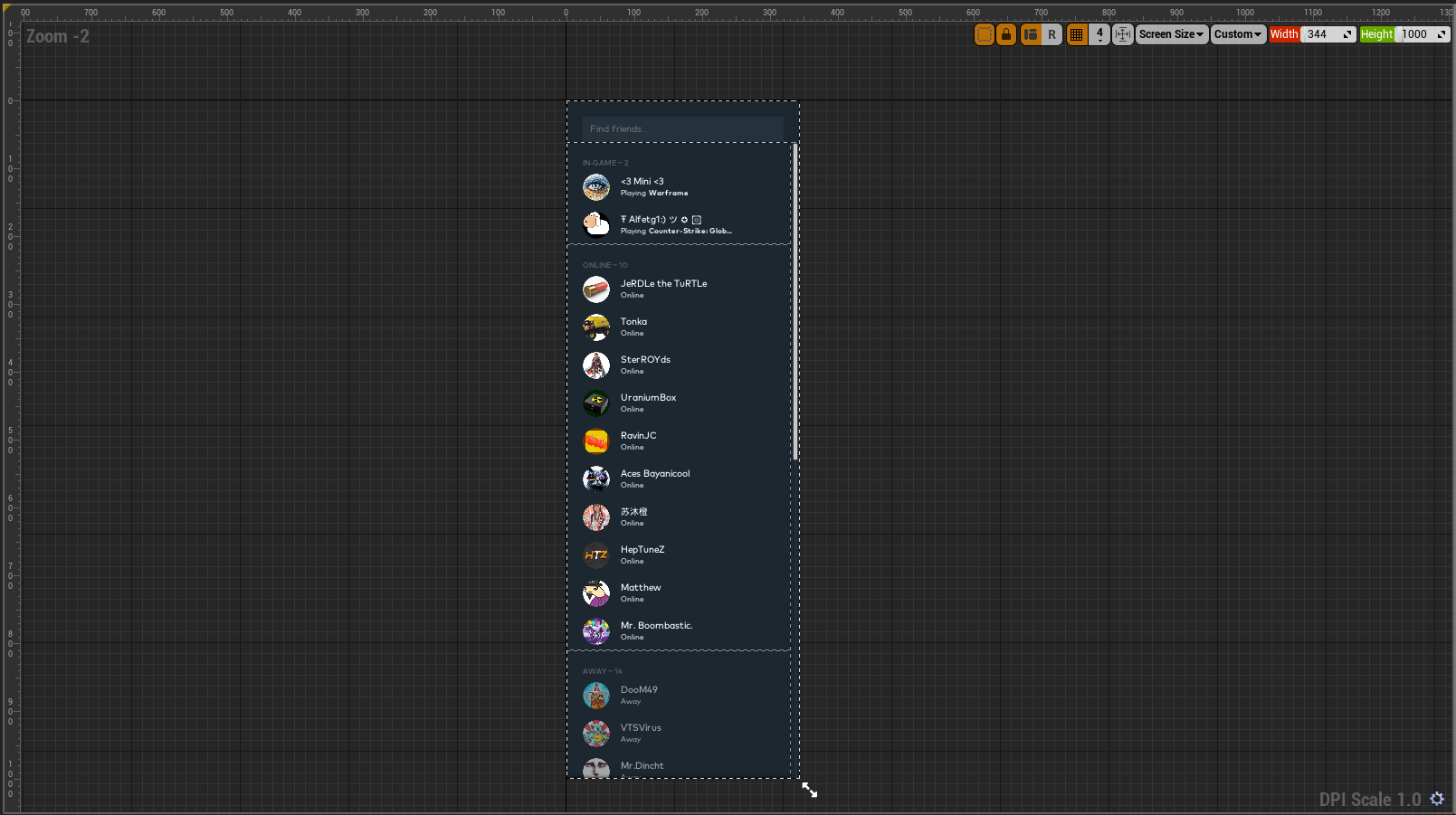Viewport: 1456px width, 815px height.
Task: Select the 'RavinJC' name text
Action: [639, 435]
